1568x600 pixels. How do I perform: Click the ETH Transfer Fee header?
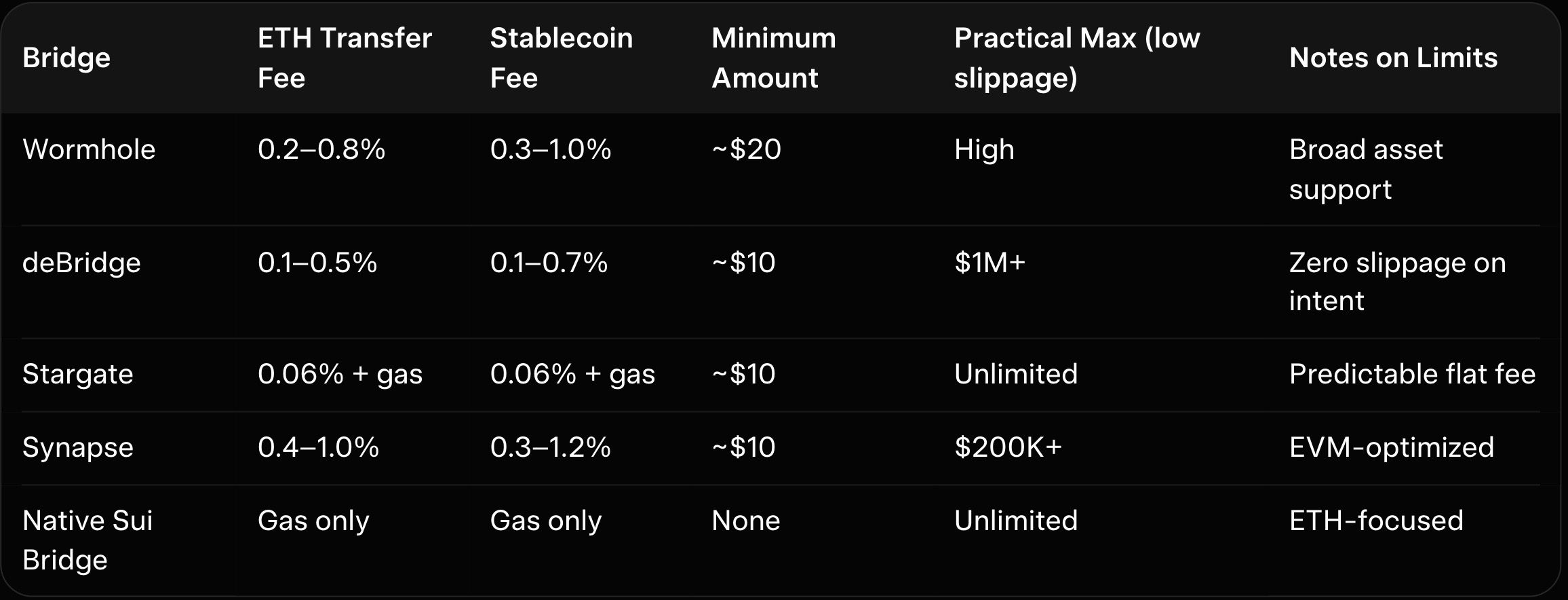pyautogui.click(x=345, y=58)
